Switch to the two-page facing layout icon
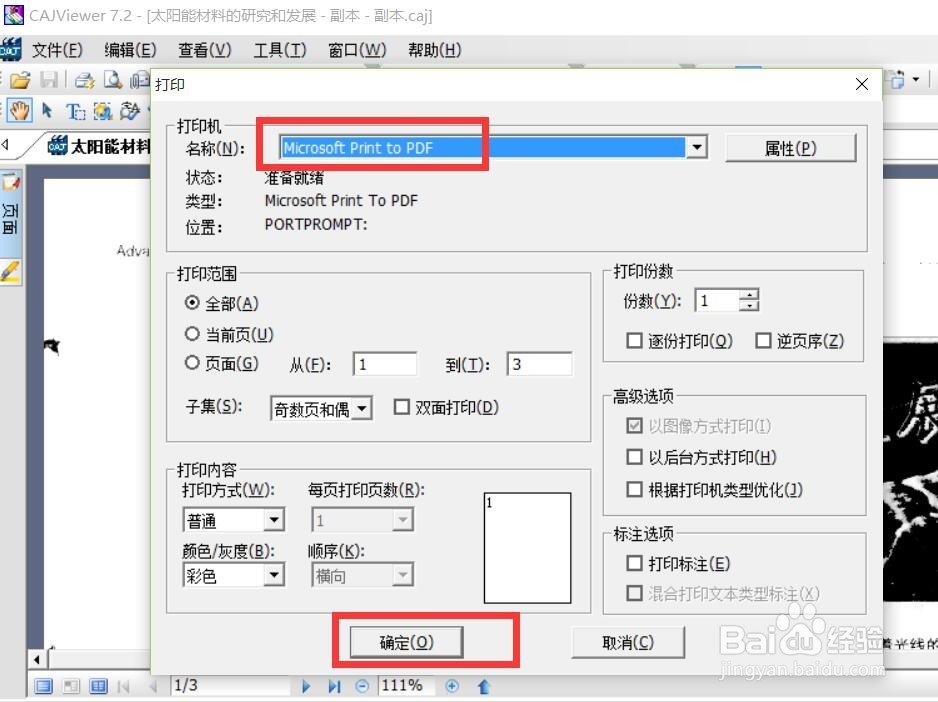This screenshot has height=702, width=938. tap(98, 686)
